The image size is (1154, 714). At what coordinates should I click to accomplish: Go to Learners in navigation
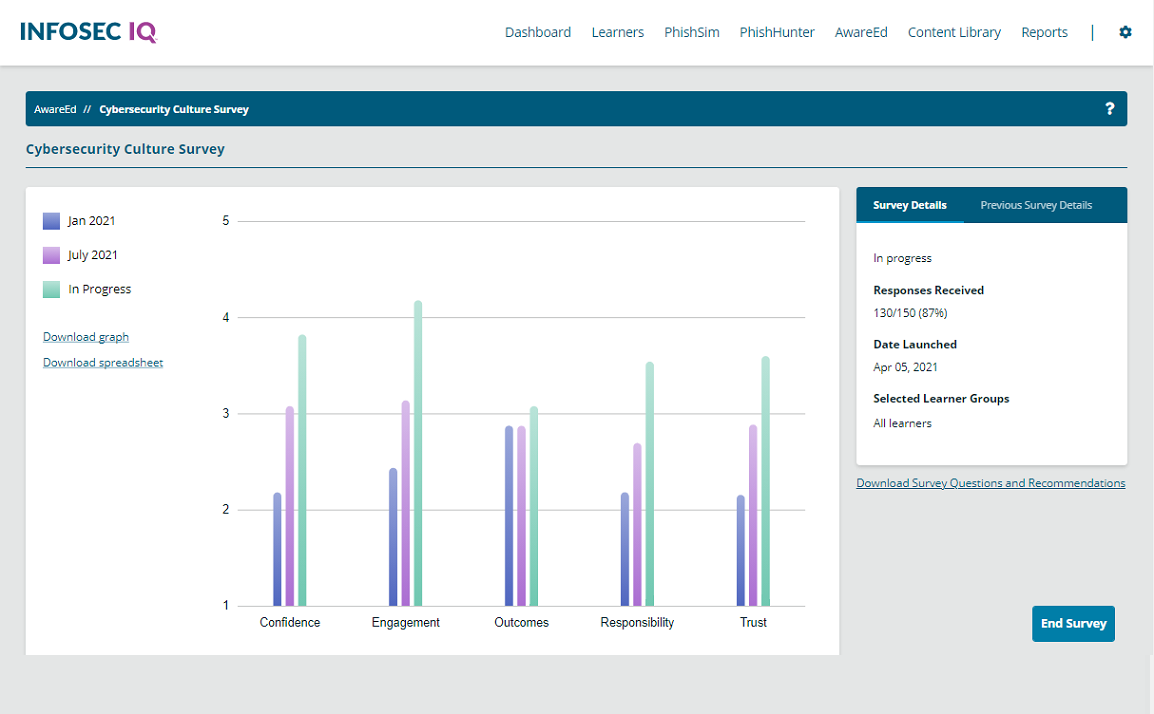coord(617,32)
